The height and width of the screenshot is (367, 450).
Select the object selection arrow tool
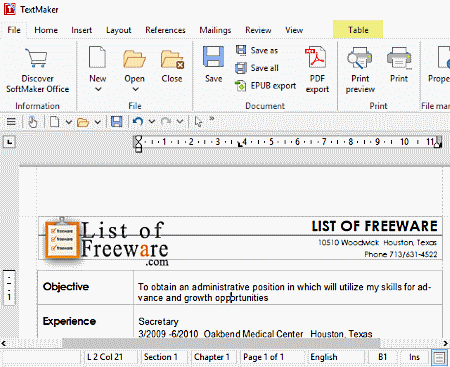pos(198,122)
